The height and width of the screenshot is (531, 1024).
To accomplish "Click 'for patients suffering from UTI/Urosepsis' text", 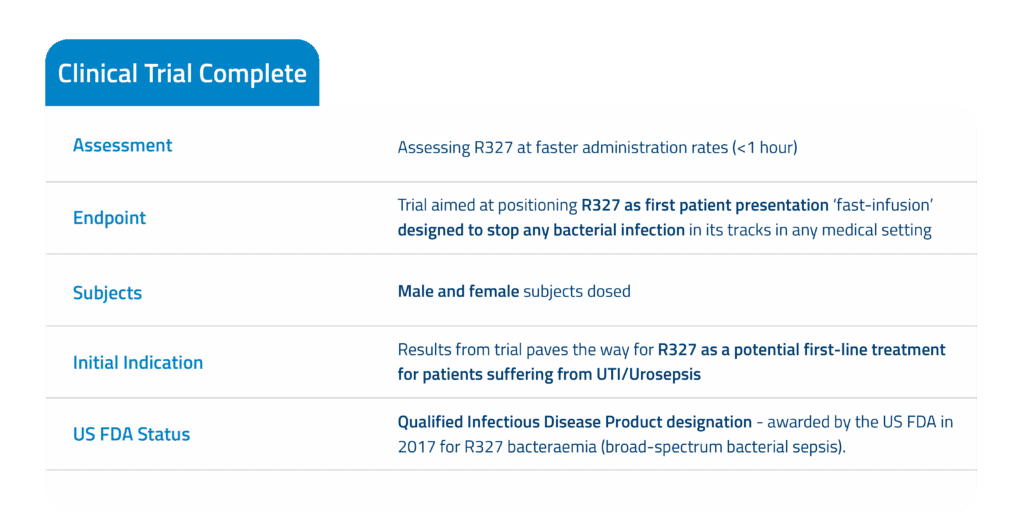I will (547, 374).
